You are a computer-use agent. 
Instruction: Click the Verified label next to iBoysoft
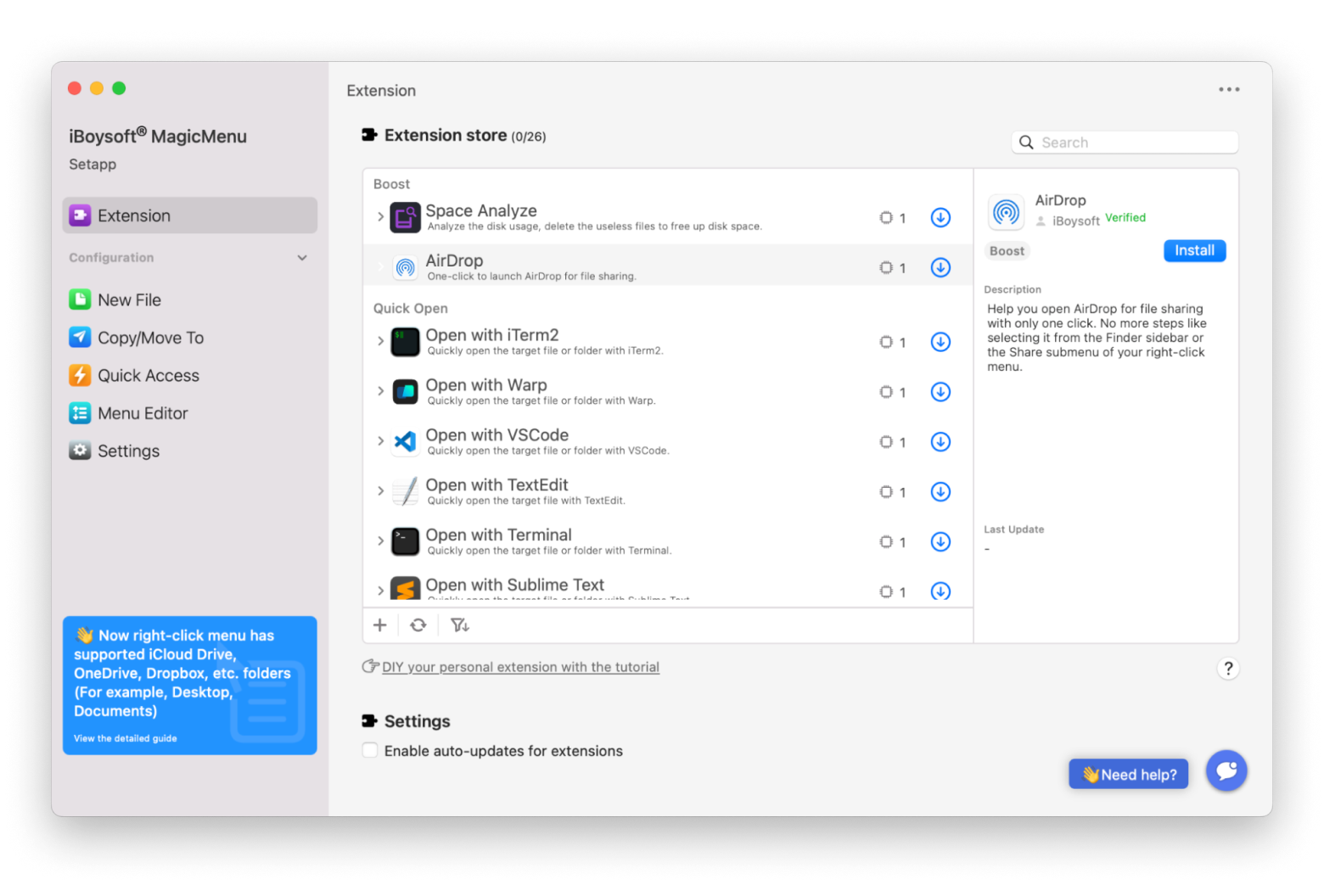point(1125,218)
